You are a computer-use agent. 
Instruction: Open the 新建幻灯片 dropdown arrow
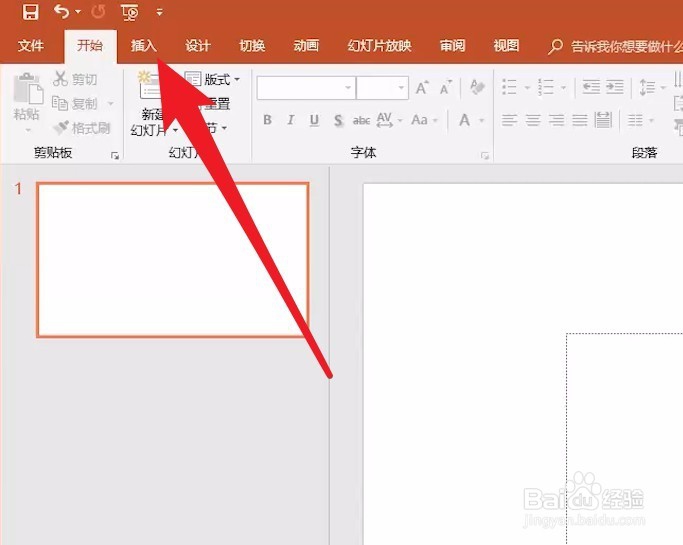(x=175, y=130)
